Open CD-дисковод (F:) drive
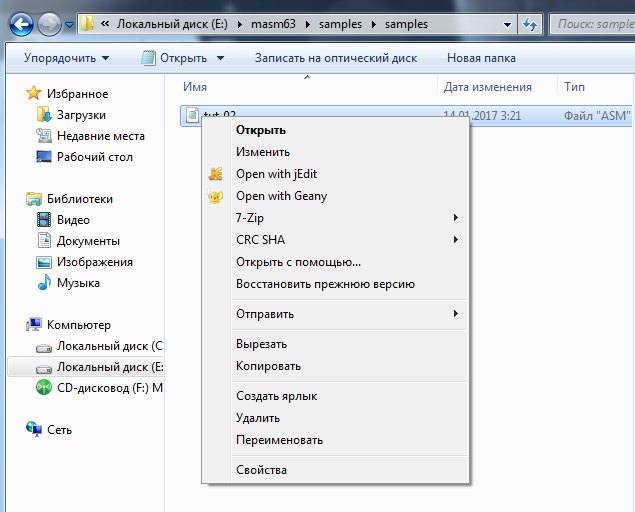The width and height of the screenshot is (635, 512). point(109,388)
